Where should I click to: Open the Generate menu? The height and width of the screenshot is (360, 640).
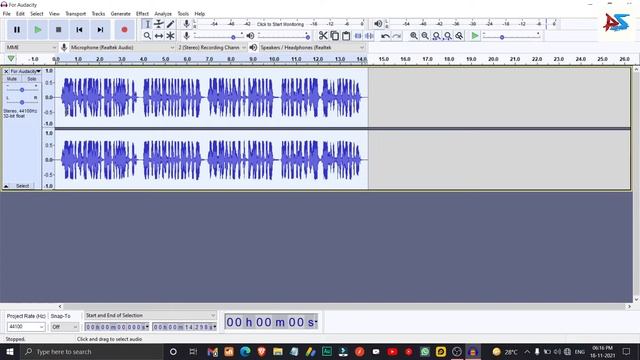coord(120,14)
